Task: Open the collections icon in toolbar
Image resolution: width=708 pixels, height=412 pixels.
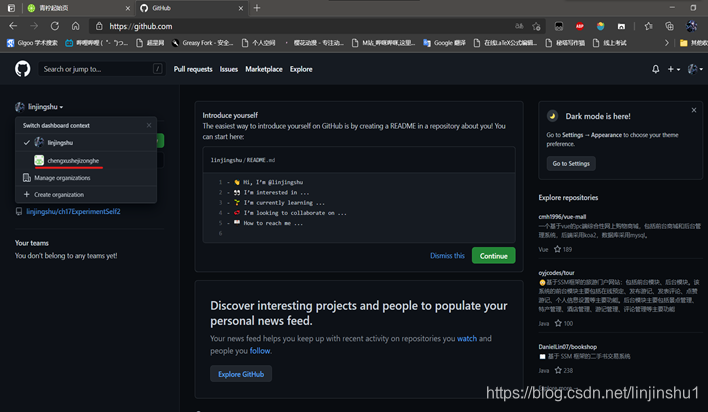Action: tap(669, 26)
